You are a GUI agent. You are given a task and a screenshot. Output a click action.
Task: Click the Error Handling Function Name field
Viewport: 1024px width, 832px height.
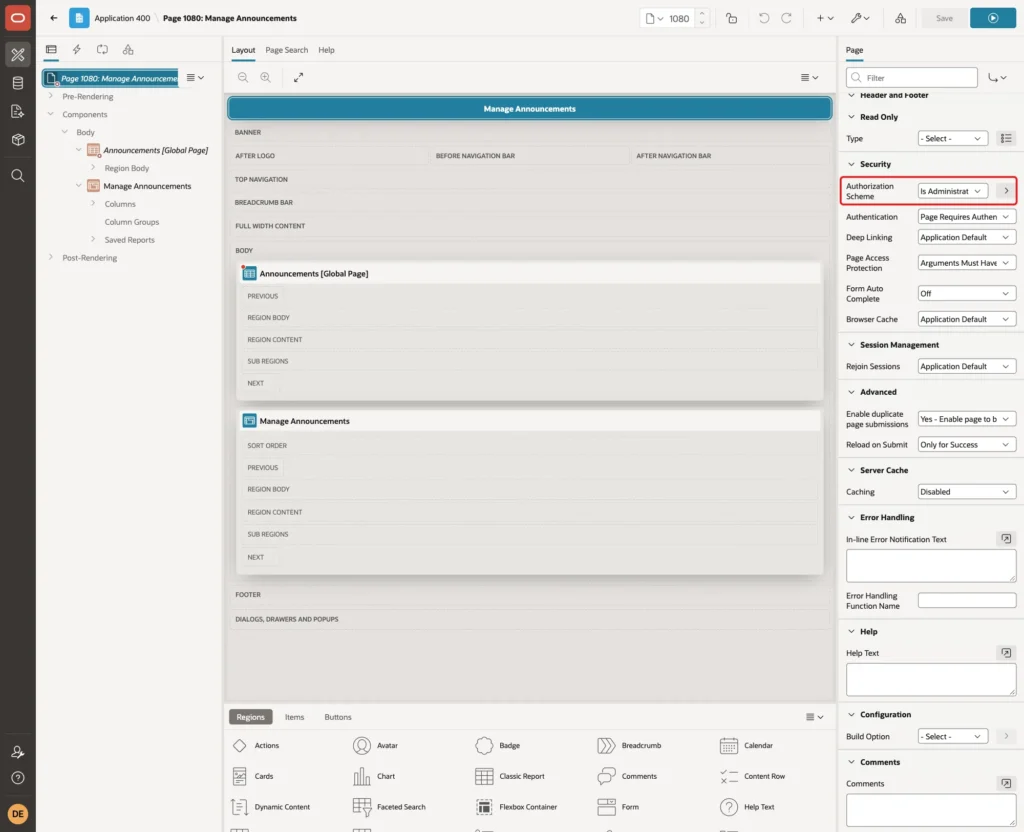[x=967, y=600]
